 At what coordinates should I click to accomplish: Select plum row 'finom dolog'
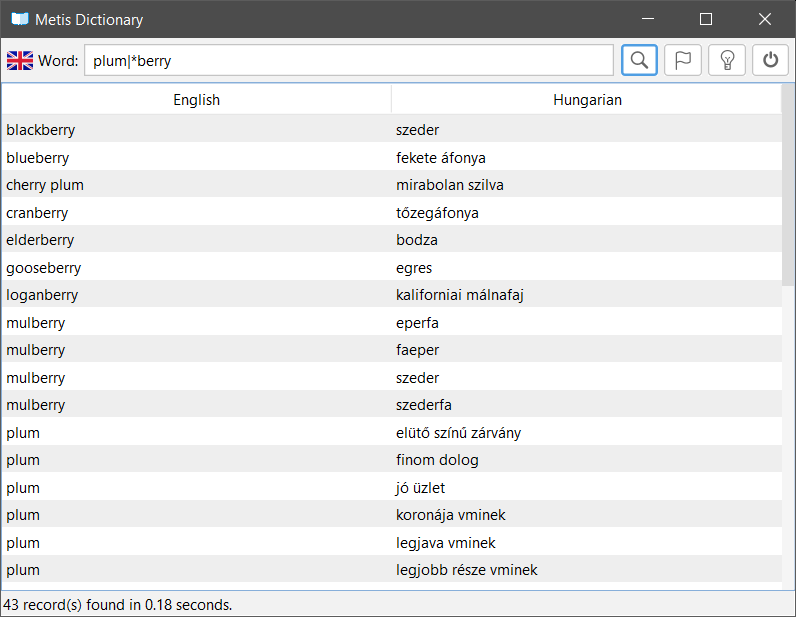(391, 460)
